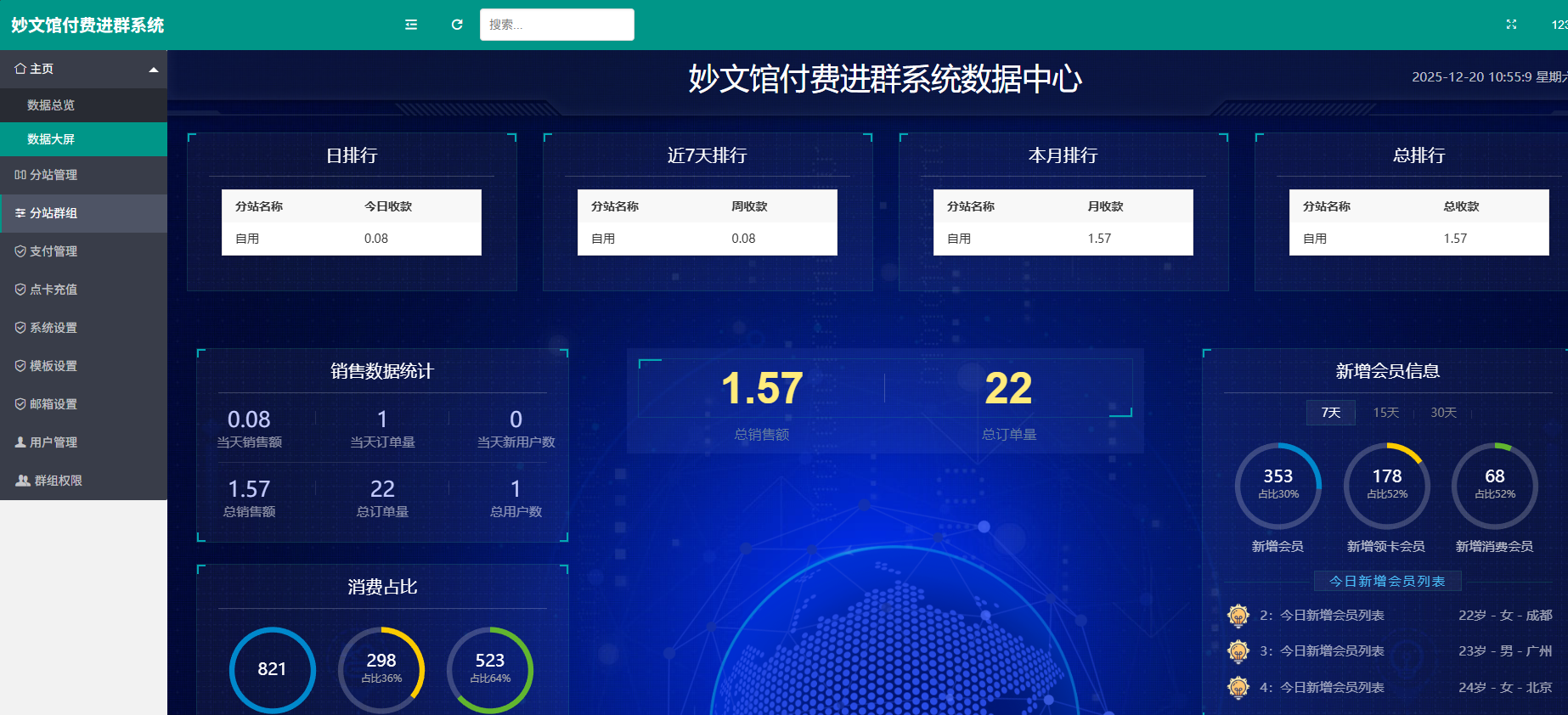
Task: Click avatar icon of member entry 2
Action: (x=1238, y=615)
